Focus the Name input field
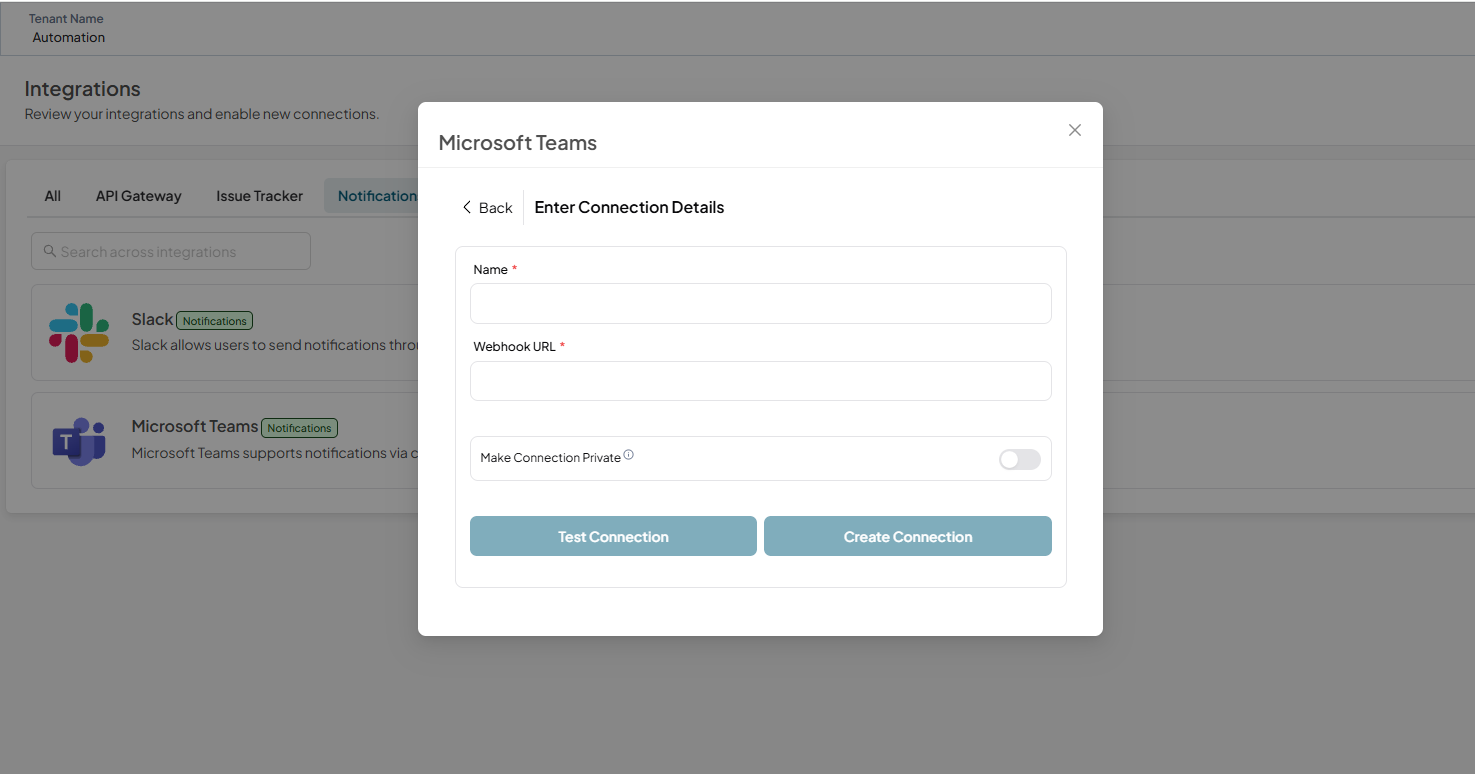Viewport: 1475px width, 774px height. tap(761, 303)
